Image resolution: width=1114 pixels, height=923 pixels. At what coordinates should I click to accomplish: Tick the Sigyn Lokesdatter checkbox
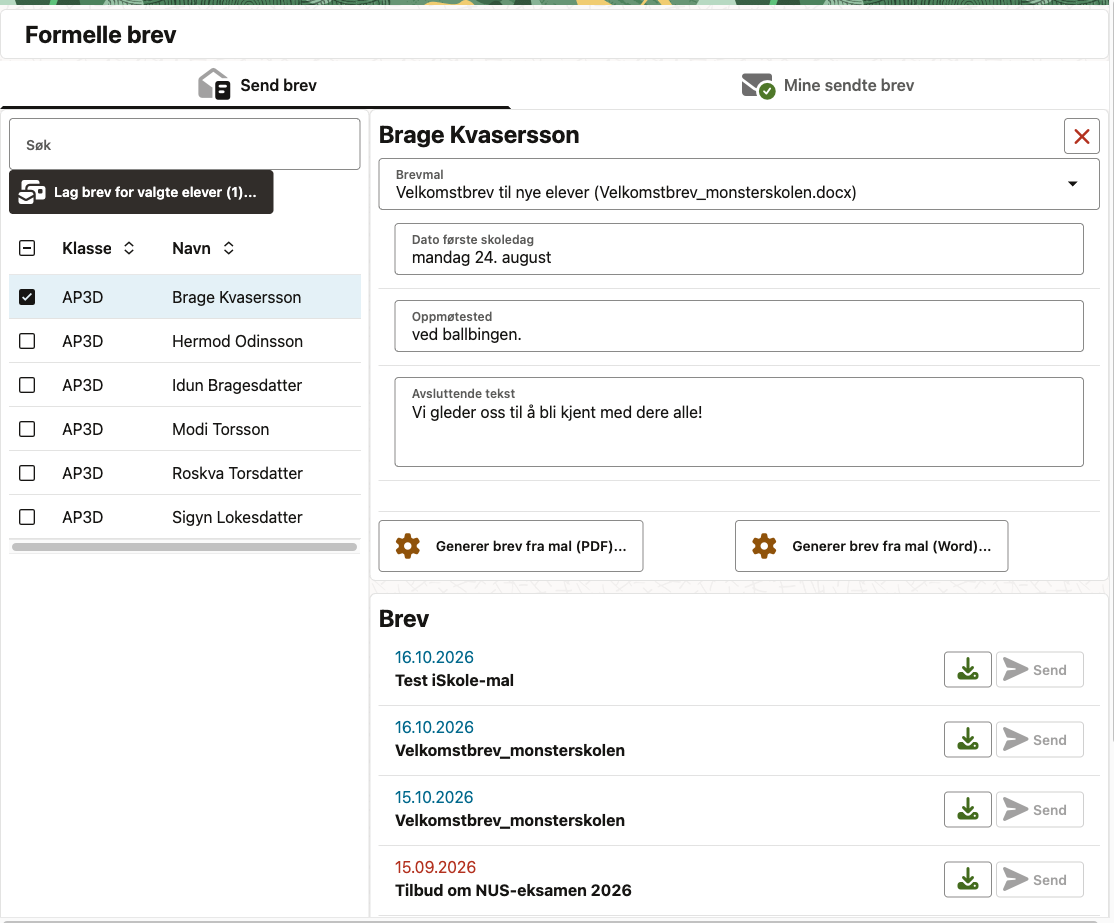(27, 517)
